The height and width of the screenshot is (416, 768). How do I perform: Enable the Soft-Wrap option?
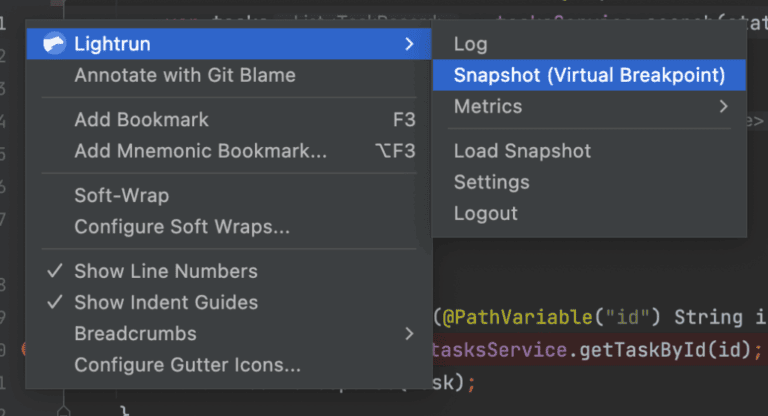click(x=121, y=195)
